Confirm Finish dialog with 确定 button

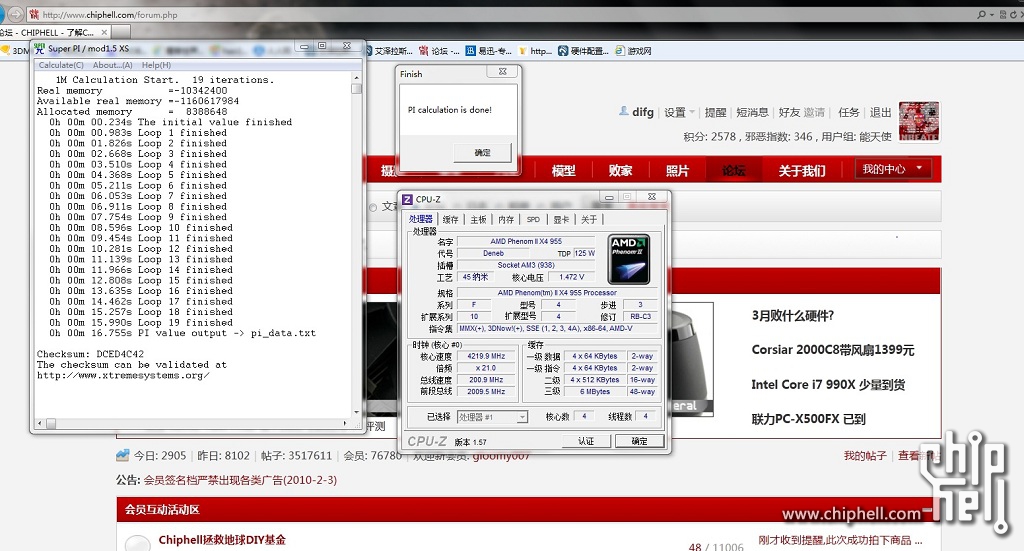pyautogui.click(x=483, y=152)
